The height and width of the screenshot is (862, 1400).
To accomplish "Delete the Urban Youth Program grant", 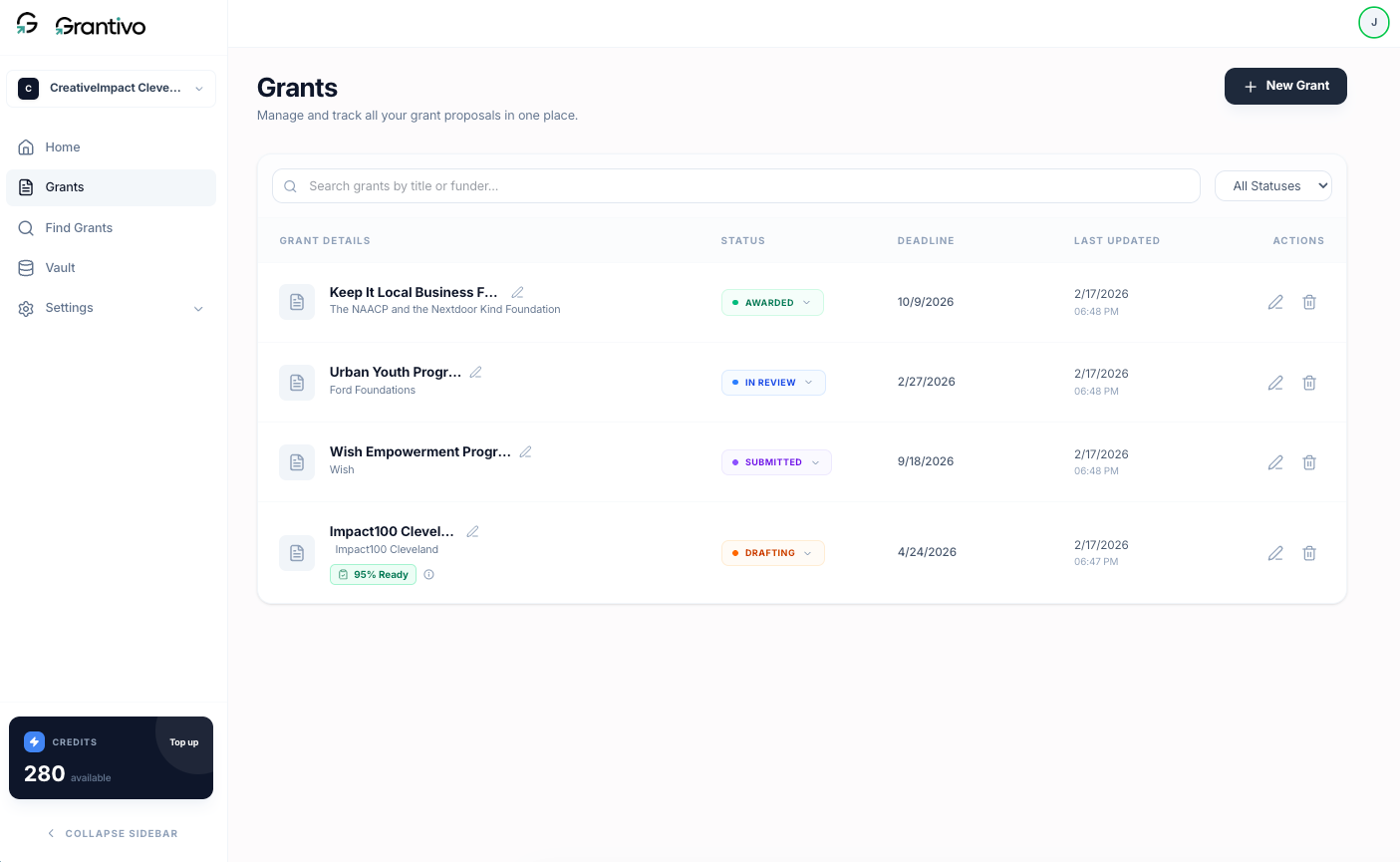I will (1309, 383).
